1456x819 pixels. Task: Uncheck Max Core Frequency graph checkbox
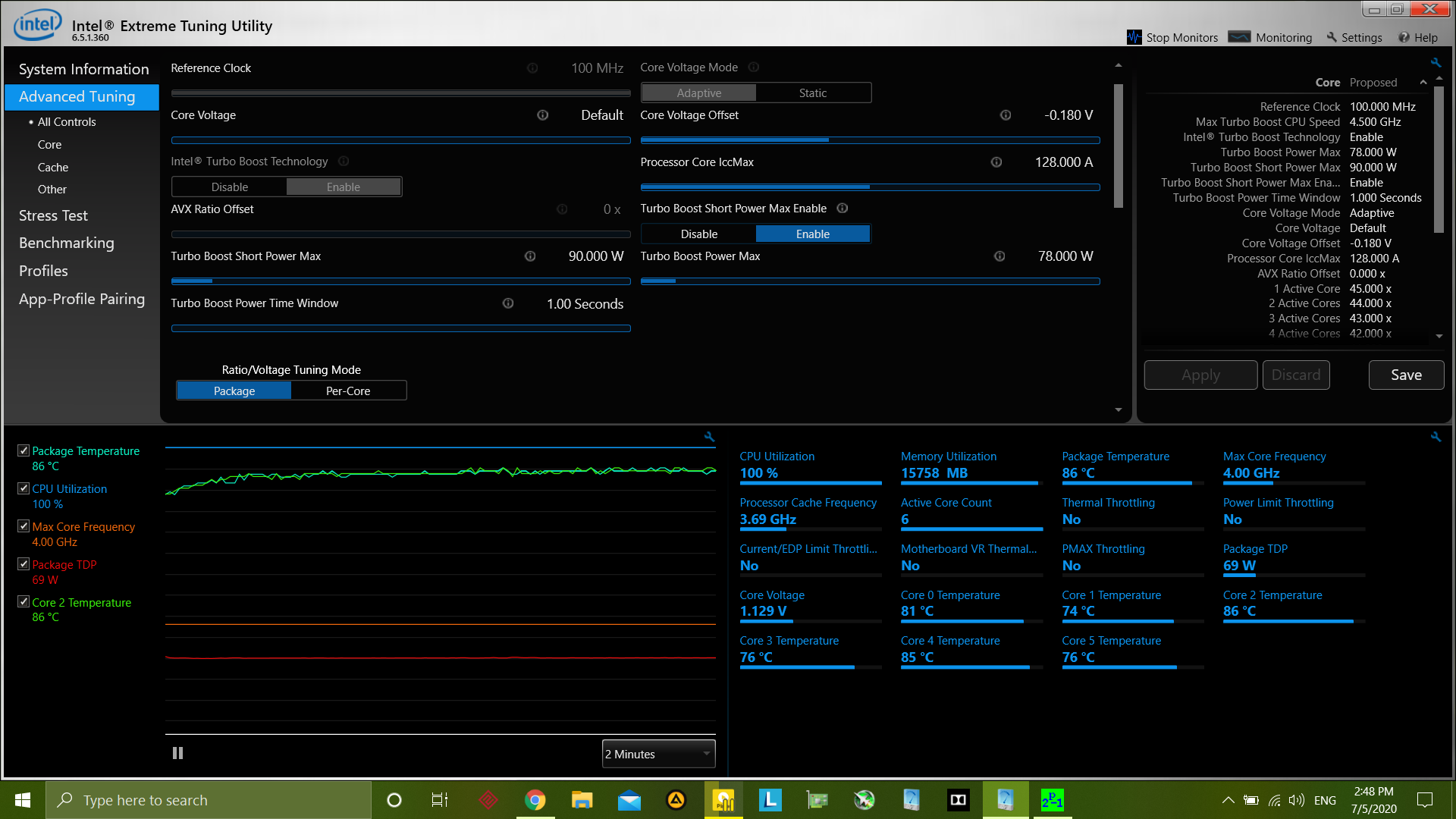[x=24, y=526]
